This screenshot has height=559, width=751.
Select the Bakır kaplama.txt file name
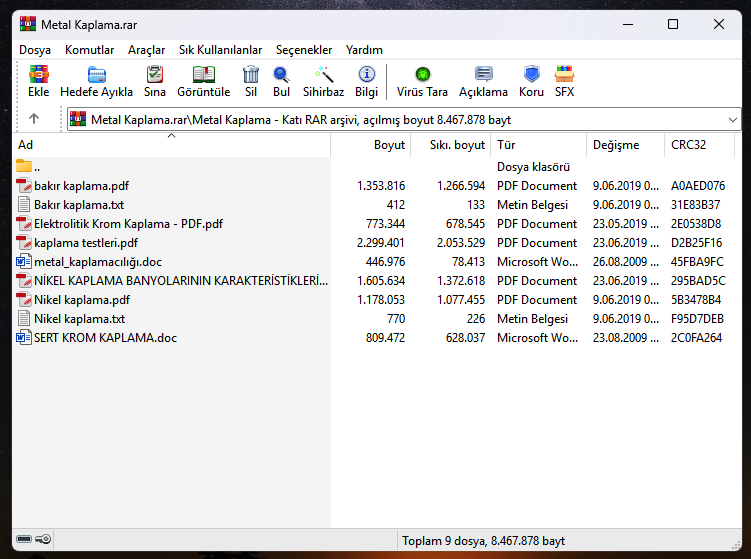click(79, 205)
